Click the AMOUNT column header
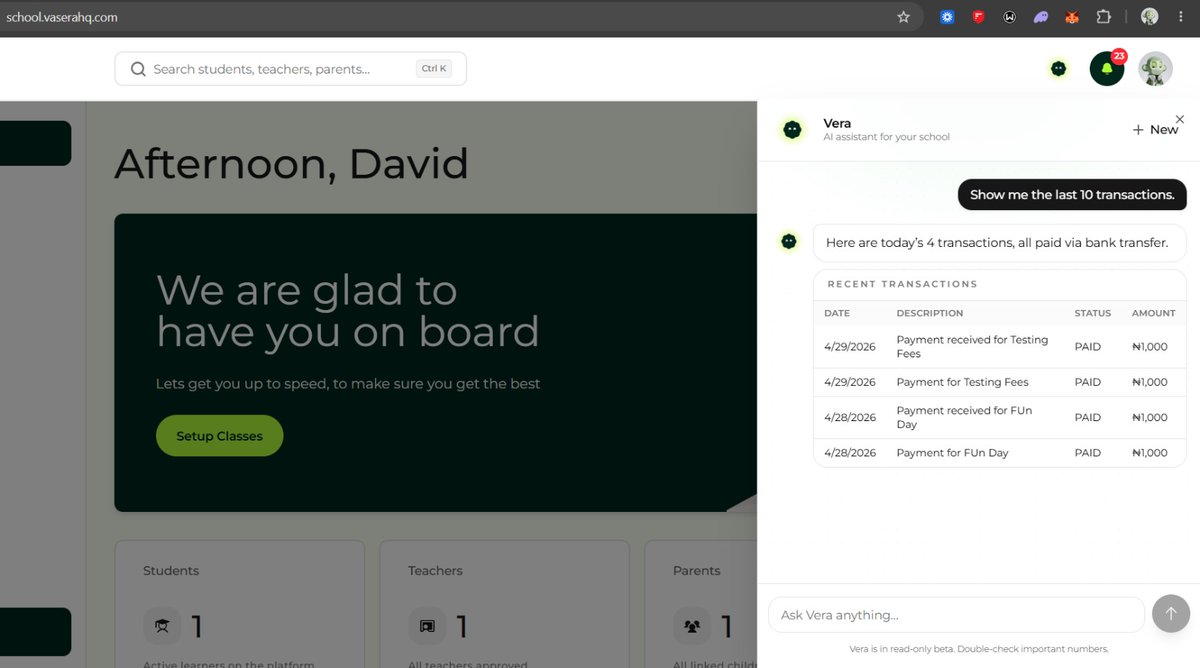 point(1154,313)
